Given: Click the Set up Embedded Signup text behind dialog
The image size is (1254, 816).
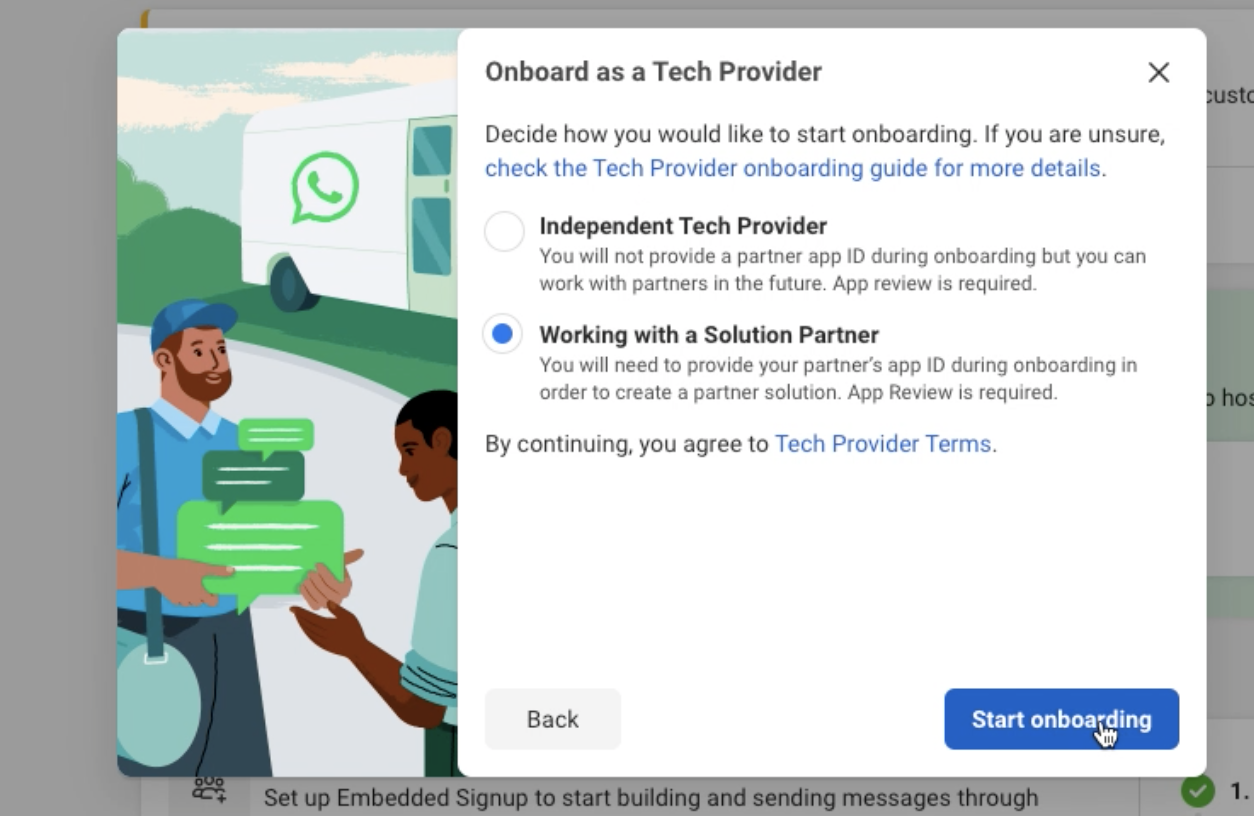Looking at the screenshot, I should pos(651,798).
